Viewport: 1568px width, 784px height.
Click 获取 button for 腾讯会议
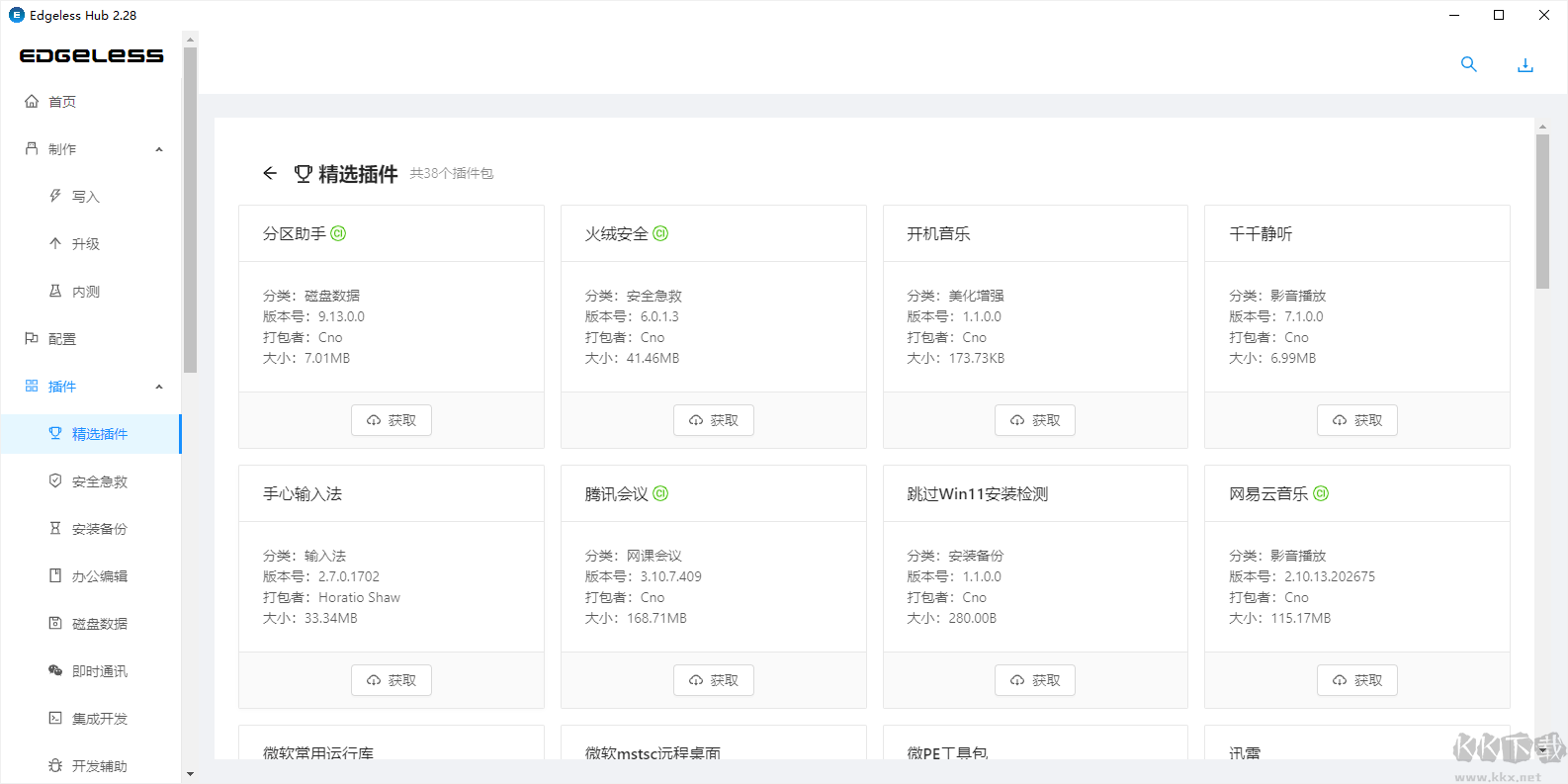point(714,680)
